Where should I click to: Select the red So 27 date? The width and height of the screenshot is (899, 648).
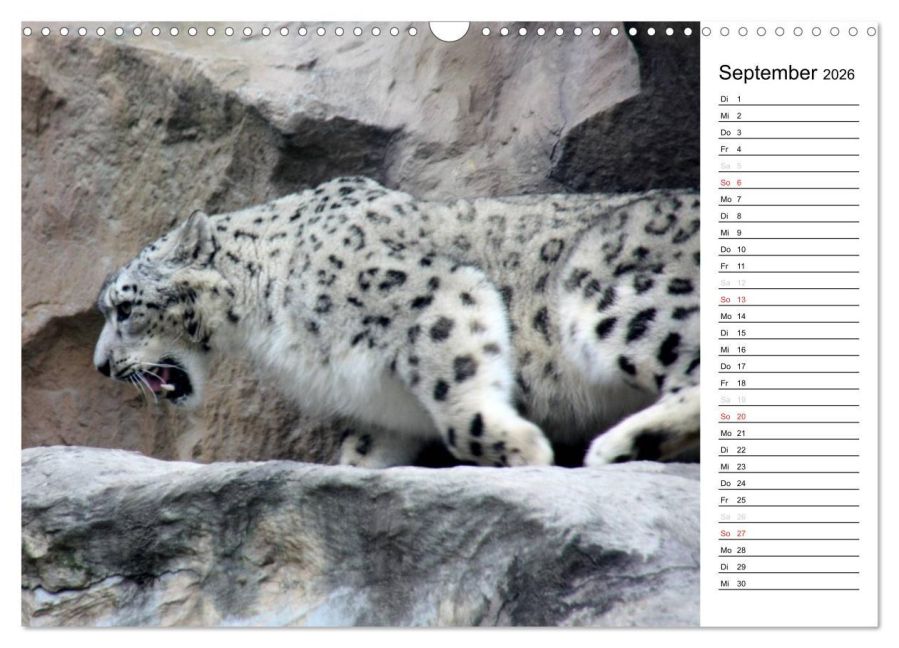click(733, 533)
